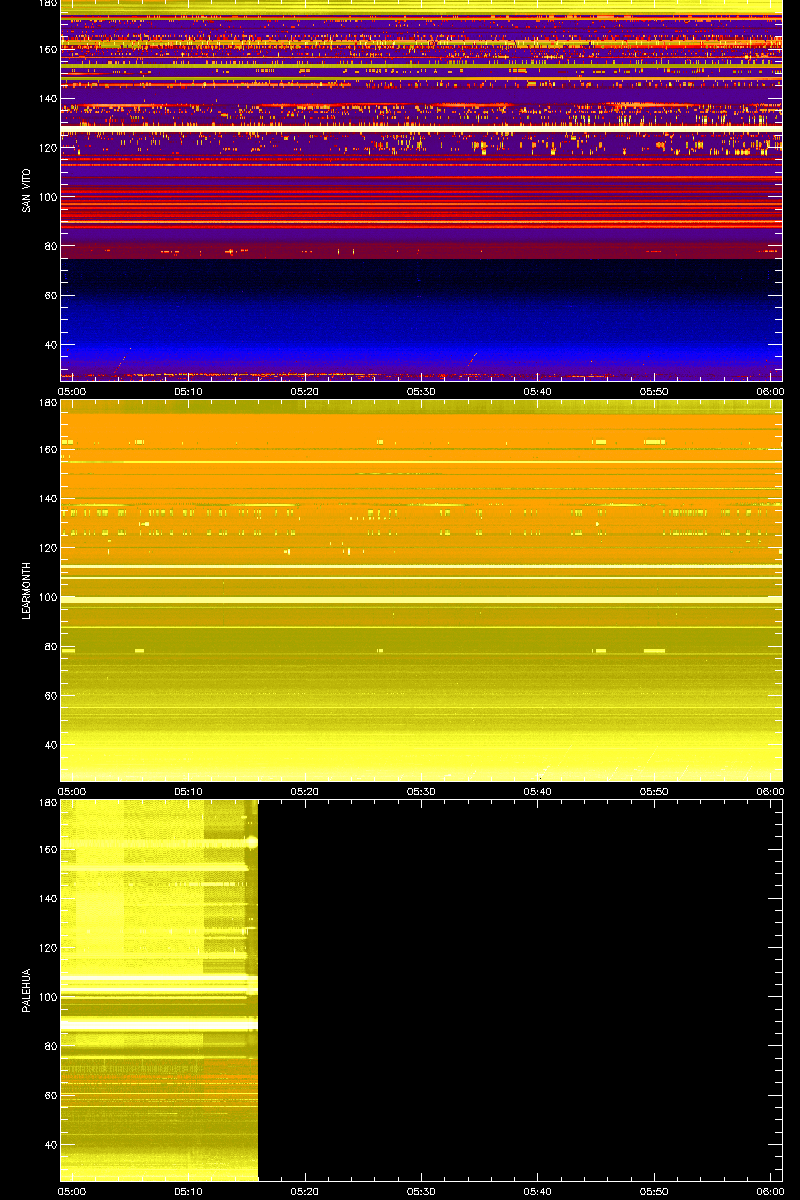Image resolution: width=800 pixels, height=1200 pixels.
Task: Select the 05:50 tick under San Vito panel
Action: coord(654,391)
